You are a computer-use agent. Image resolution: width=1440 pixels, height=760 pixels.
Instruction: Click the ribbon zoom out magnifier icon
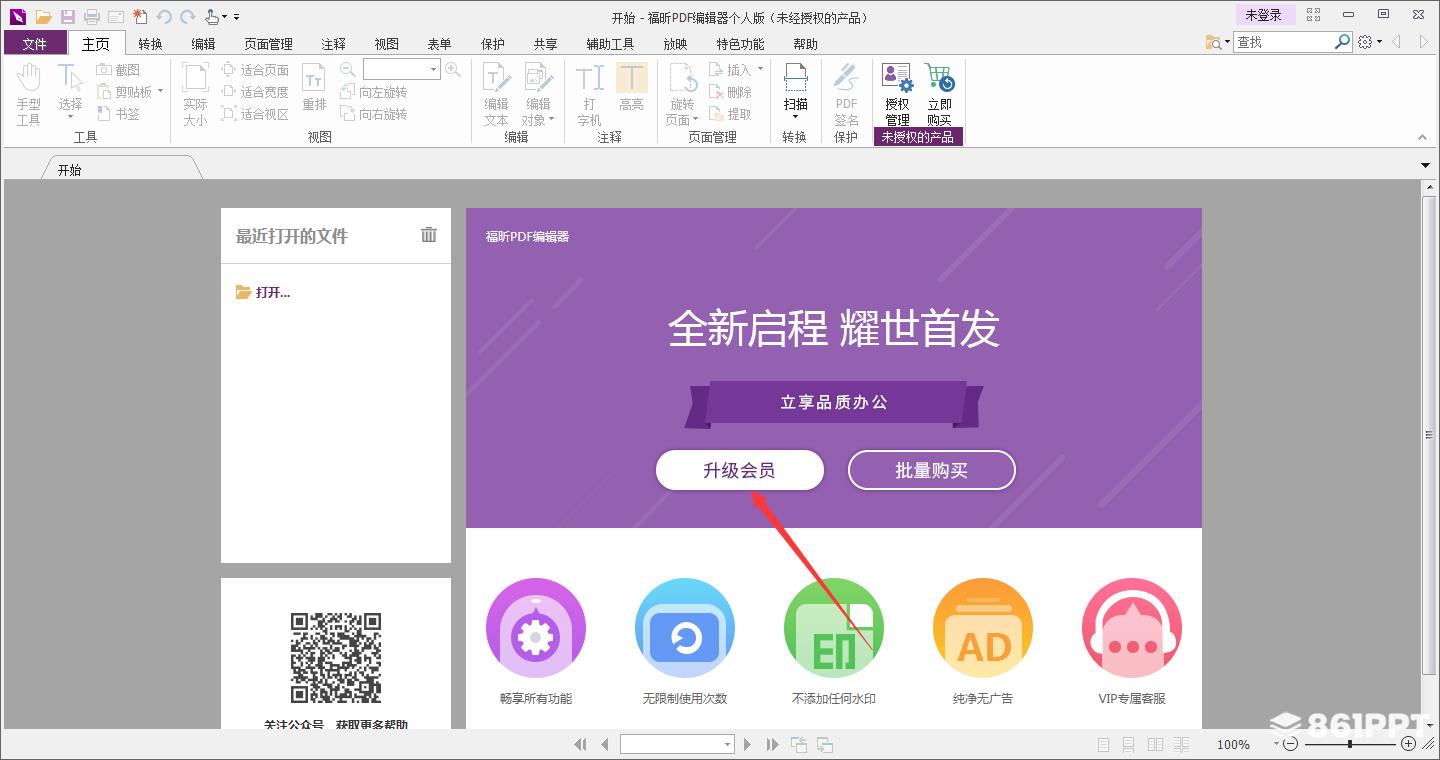pyautogui.click(x=348, y=70)
